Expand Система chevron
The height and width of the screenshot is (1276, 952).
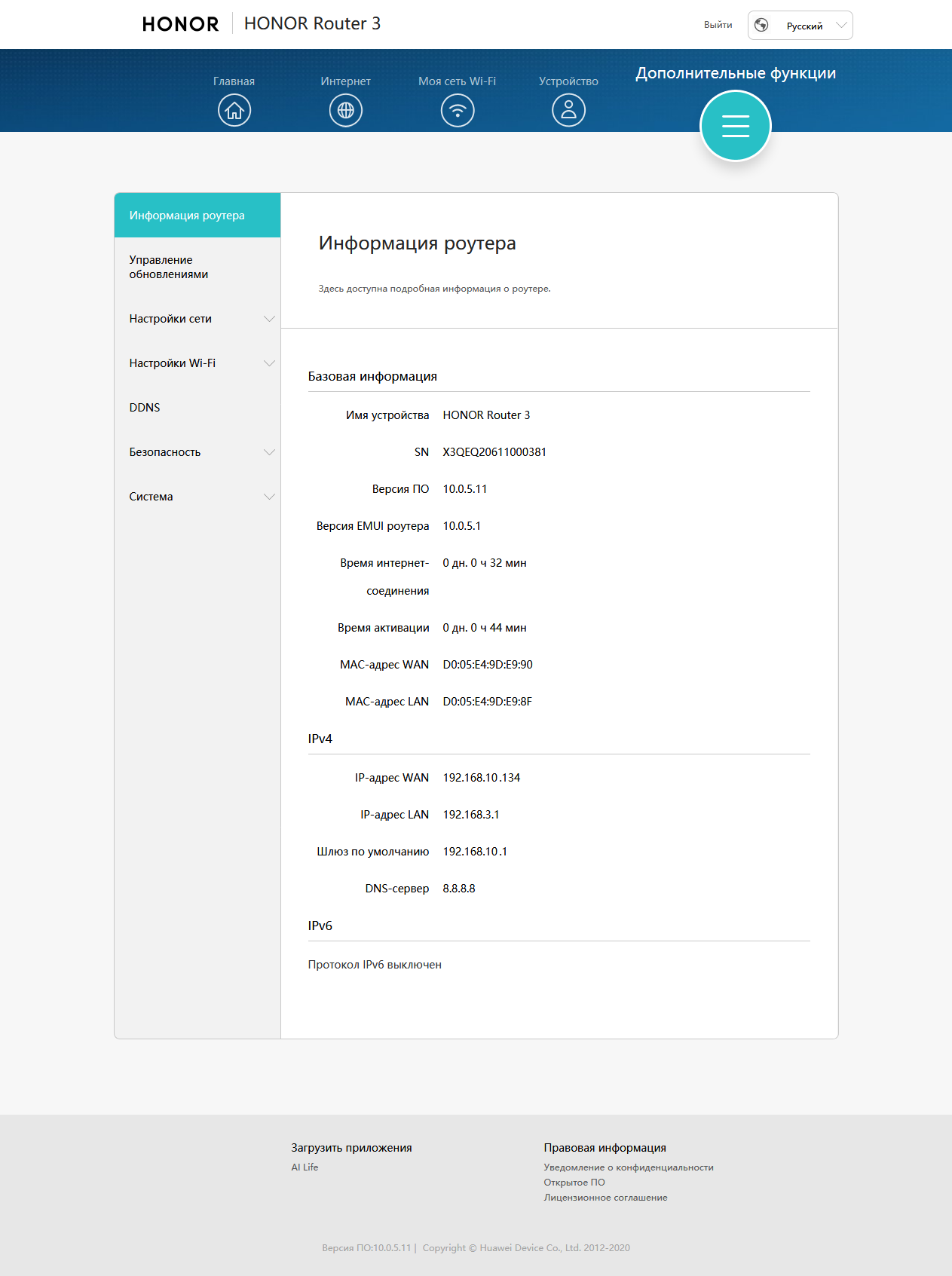269,497
